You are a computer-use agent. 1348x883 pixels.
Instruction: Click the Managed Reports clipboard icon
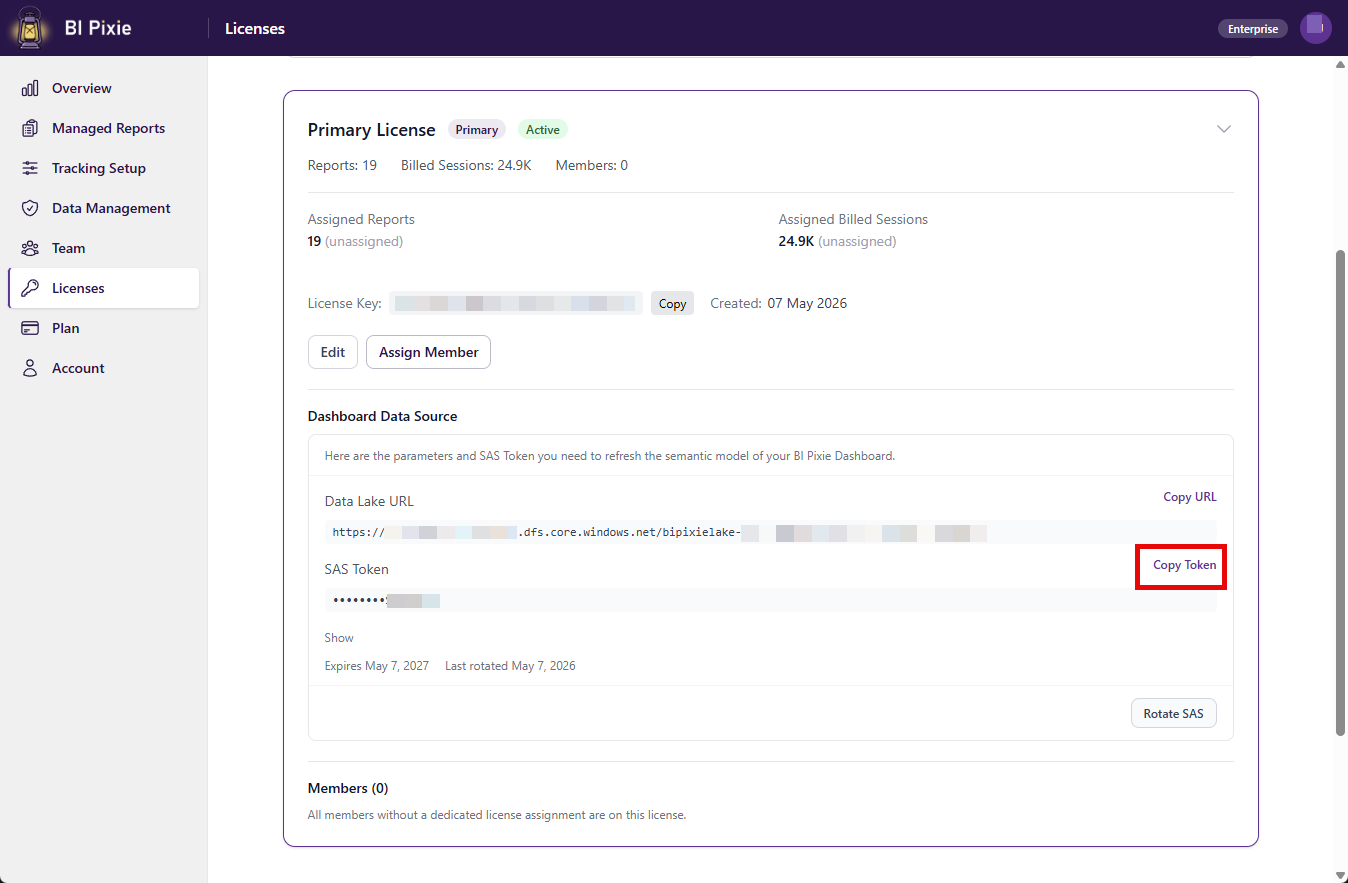[x=30, y=128]
